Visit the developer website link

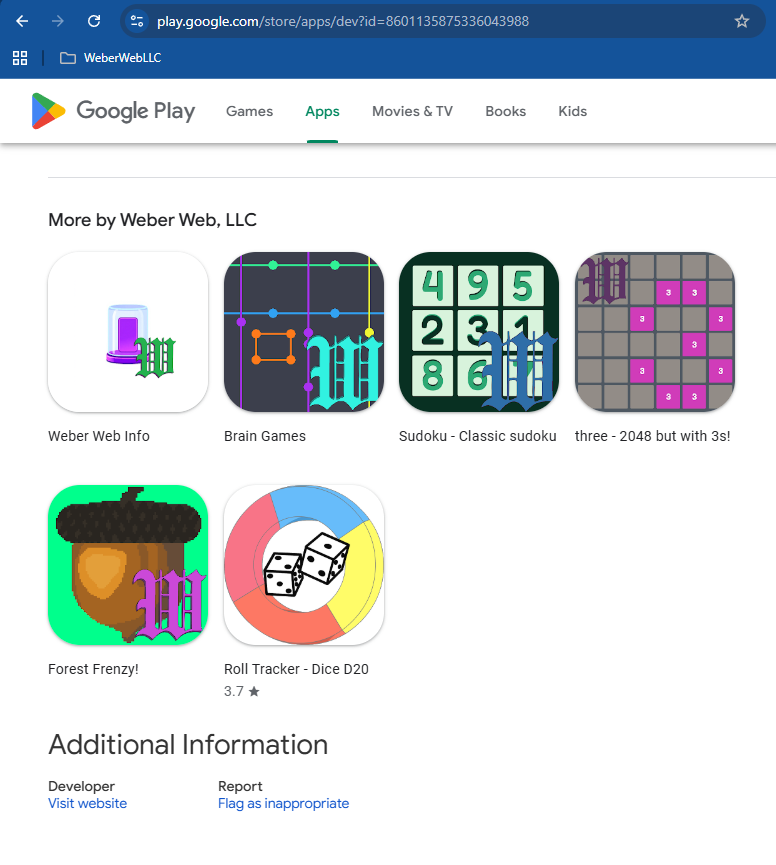pyautogui.click(x=87, y=803)
